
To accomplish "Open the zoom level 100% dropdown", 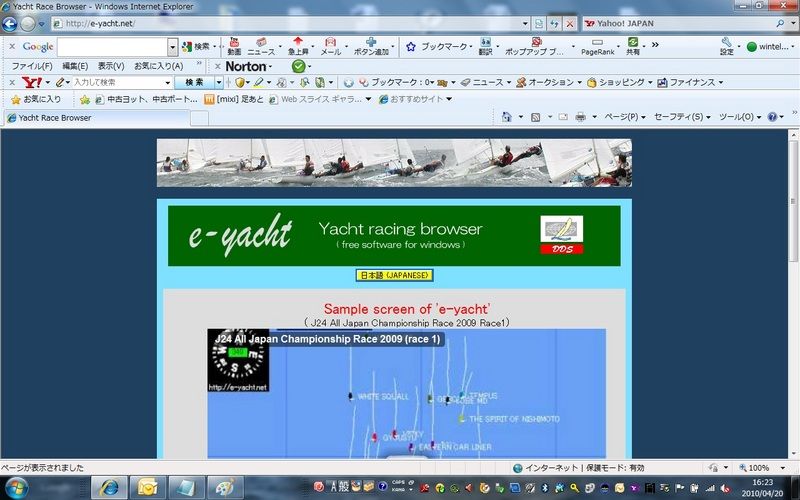I will coord(782,467).
